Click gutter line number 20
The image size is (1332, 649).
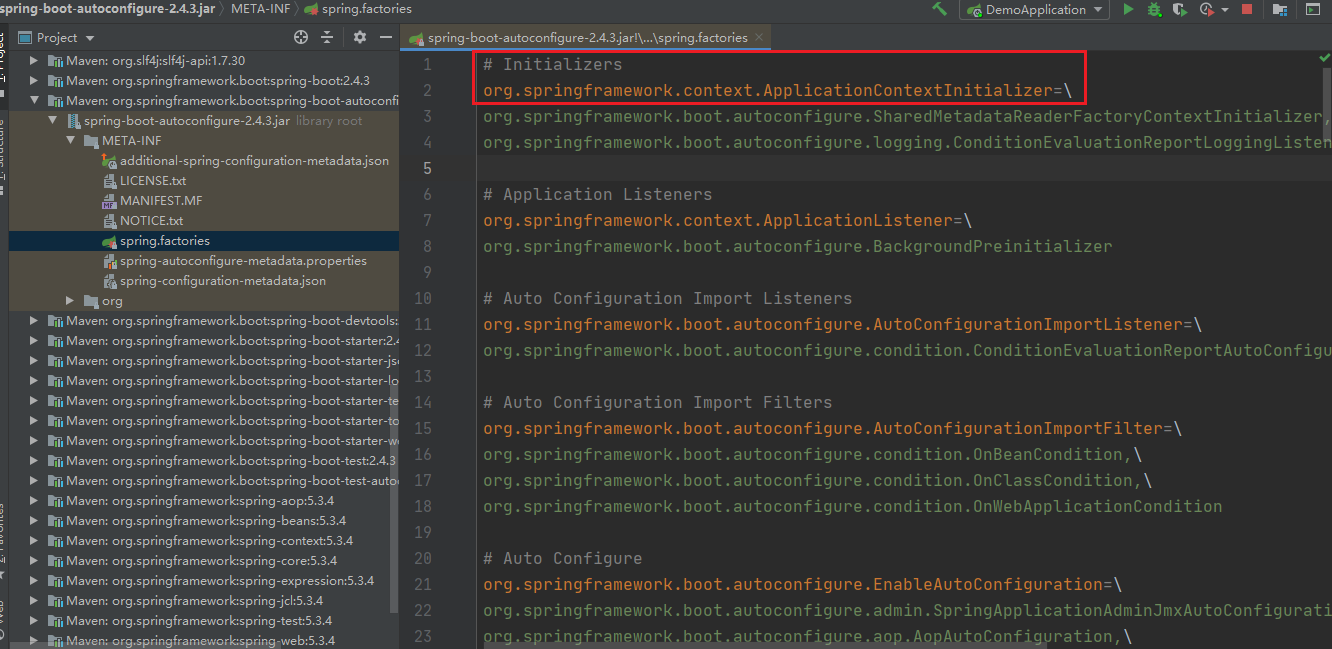pyautogui.click(x=422, y=558)
